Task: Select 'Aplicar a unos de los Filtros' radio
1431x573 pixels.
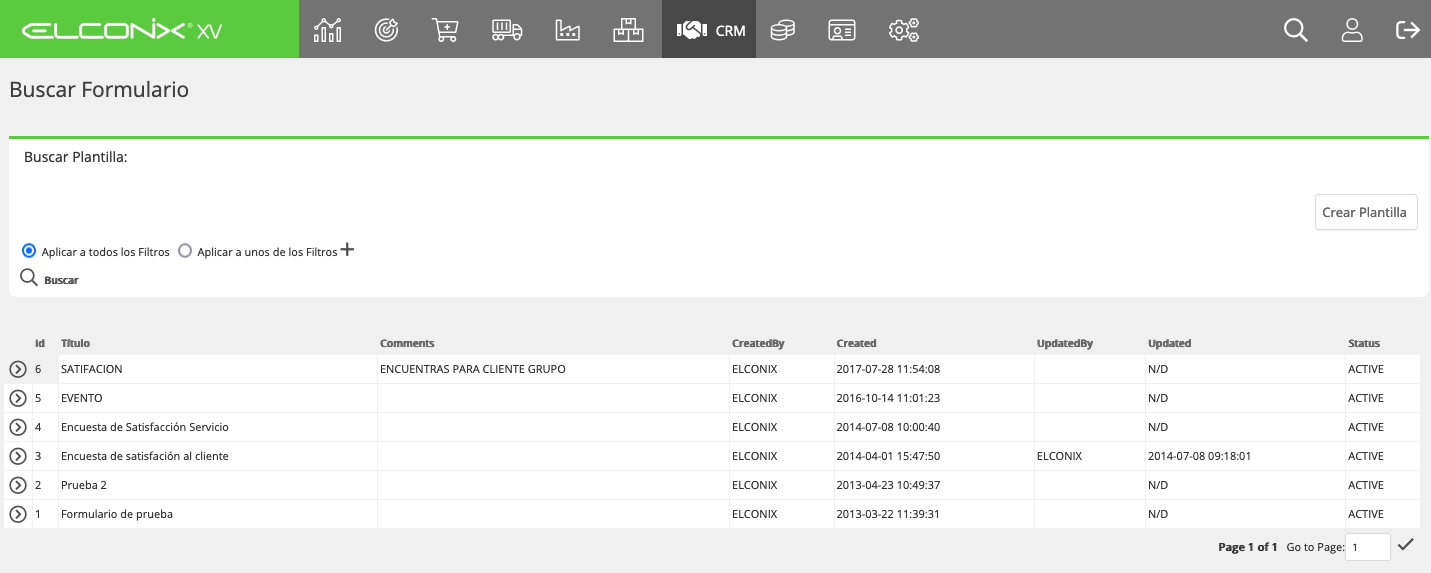Action: [x=185, y=251]
